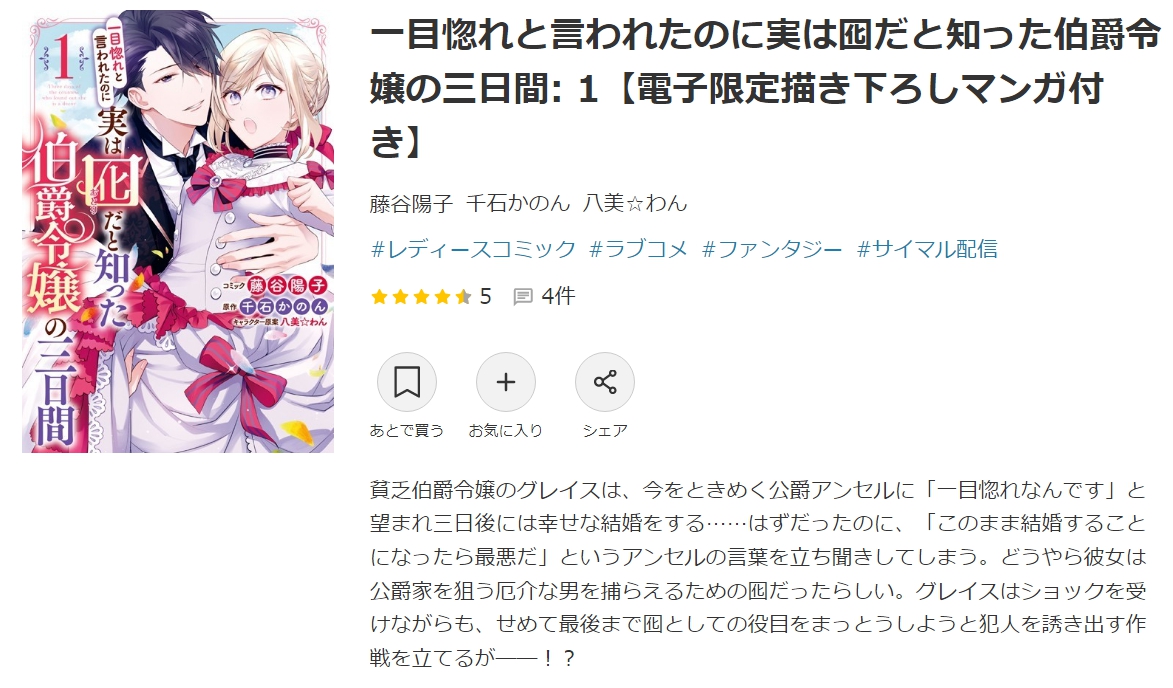Select the #レディースコミック tag
This screenshot has height=688, width=1173.
tap(474, 249)
